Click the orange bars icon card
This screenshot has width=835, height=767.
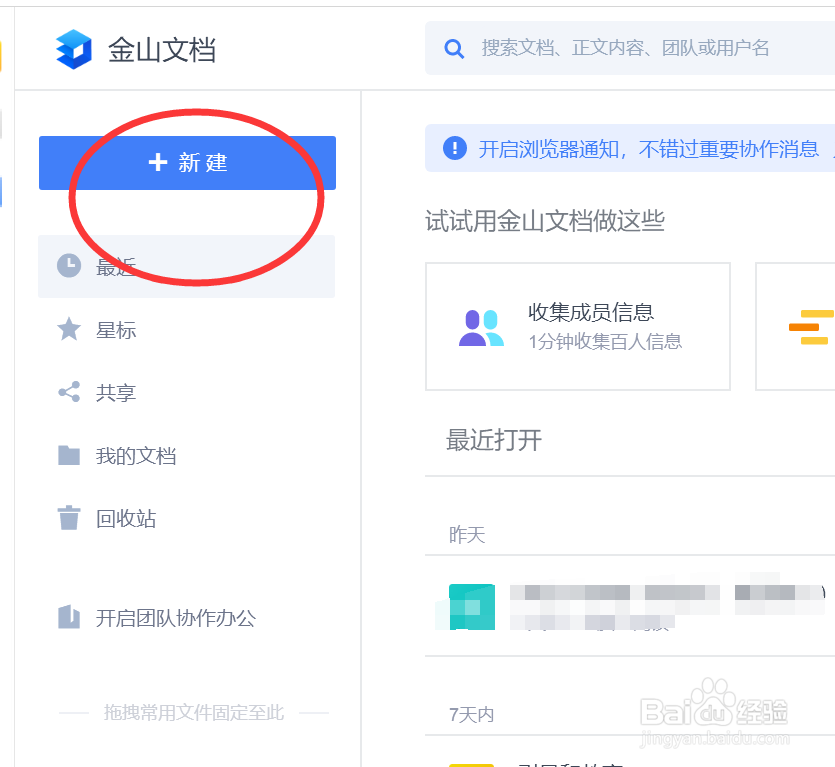tap(796, 327)
